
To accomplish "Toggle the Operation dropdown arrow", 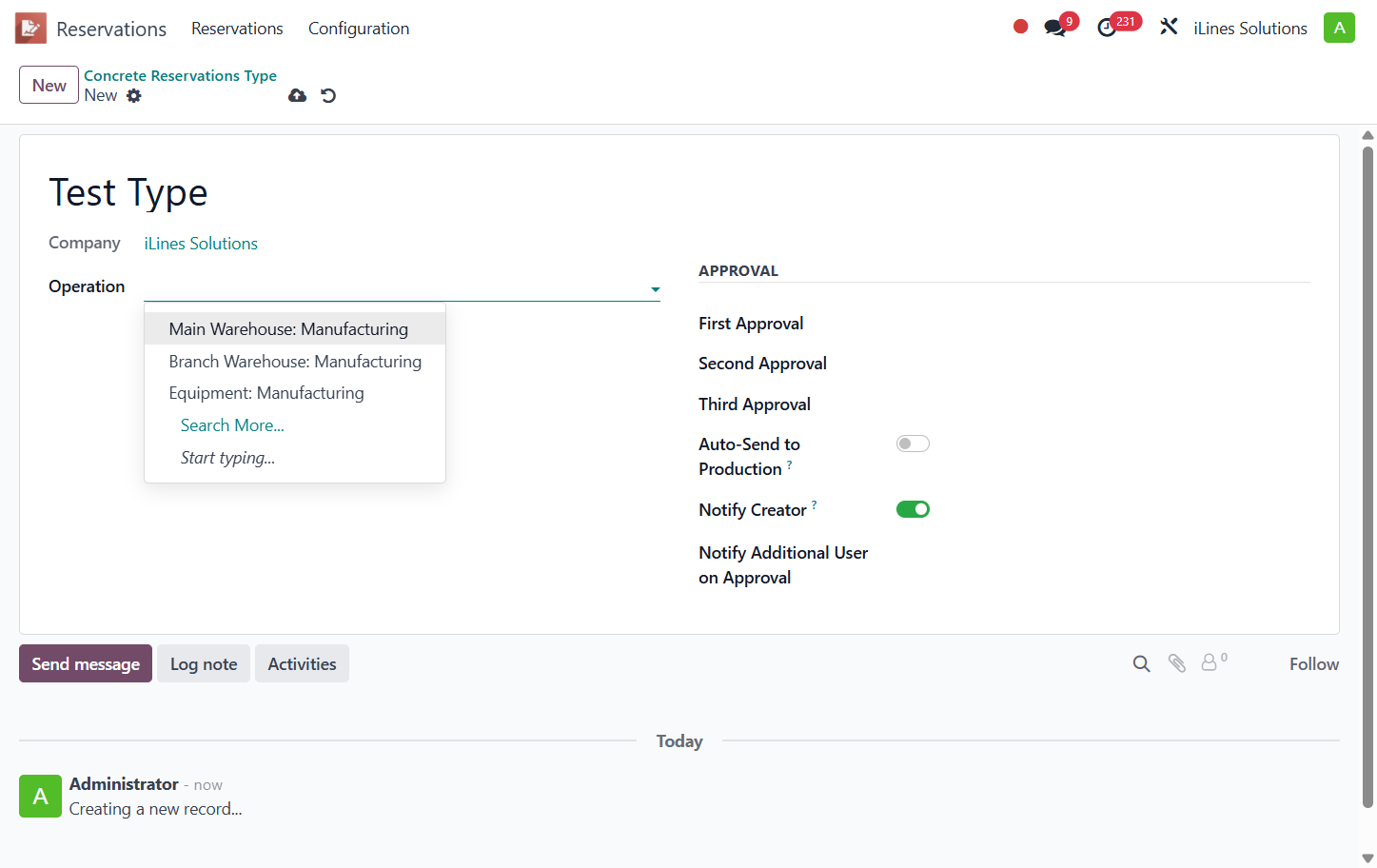I will [655, 289].
